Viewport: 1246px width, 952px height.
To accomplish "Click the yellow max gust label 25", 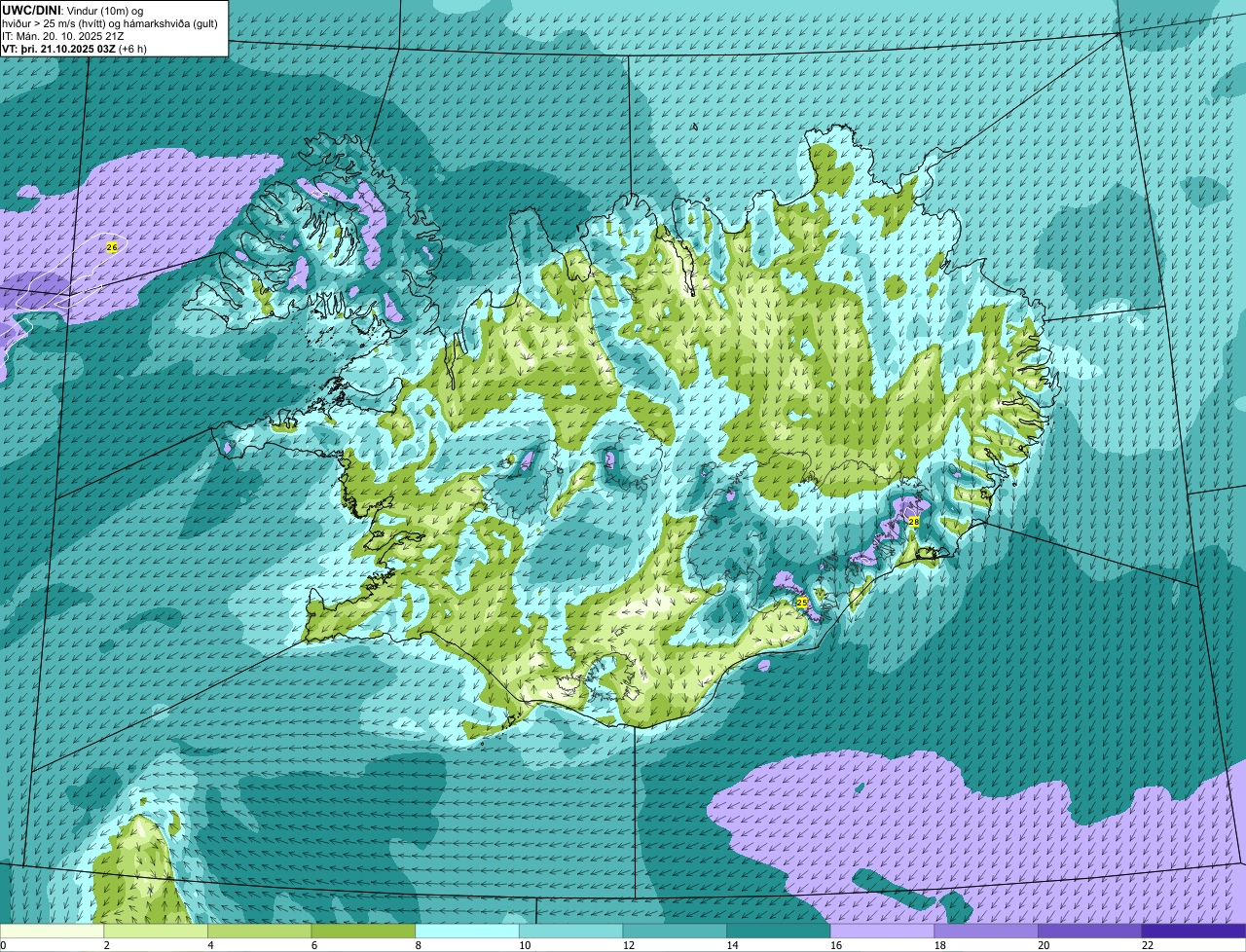I will pyautogui.click(x=802, y=604).
